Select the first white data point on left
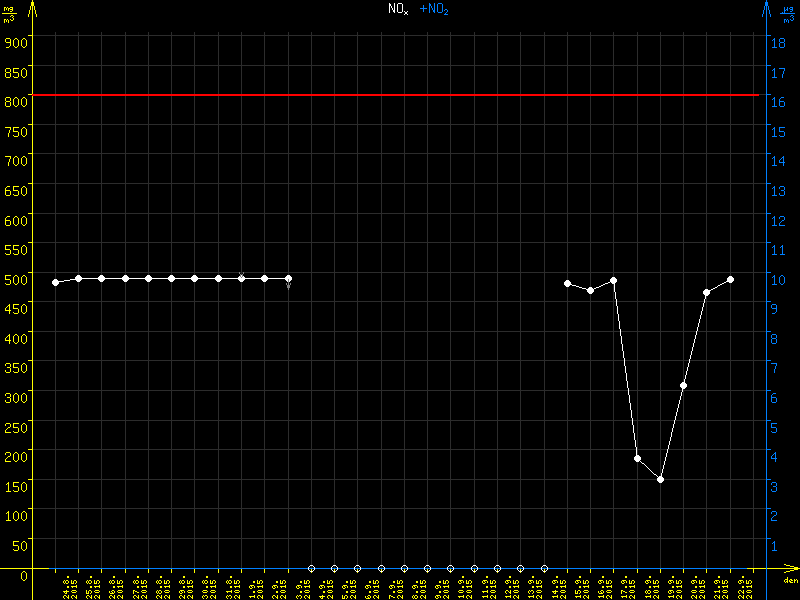This screenshot has width=800, height=600. (55, 282)
